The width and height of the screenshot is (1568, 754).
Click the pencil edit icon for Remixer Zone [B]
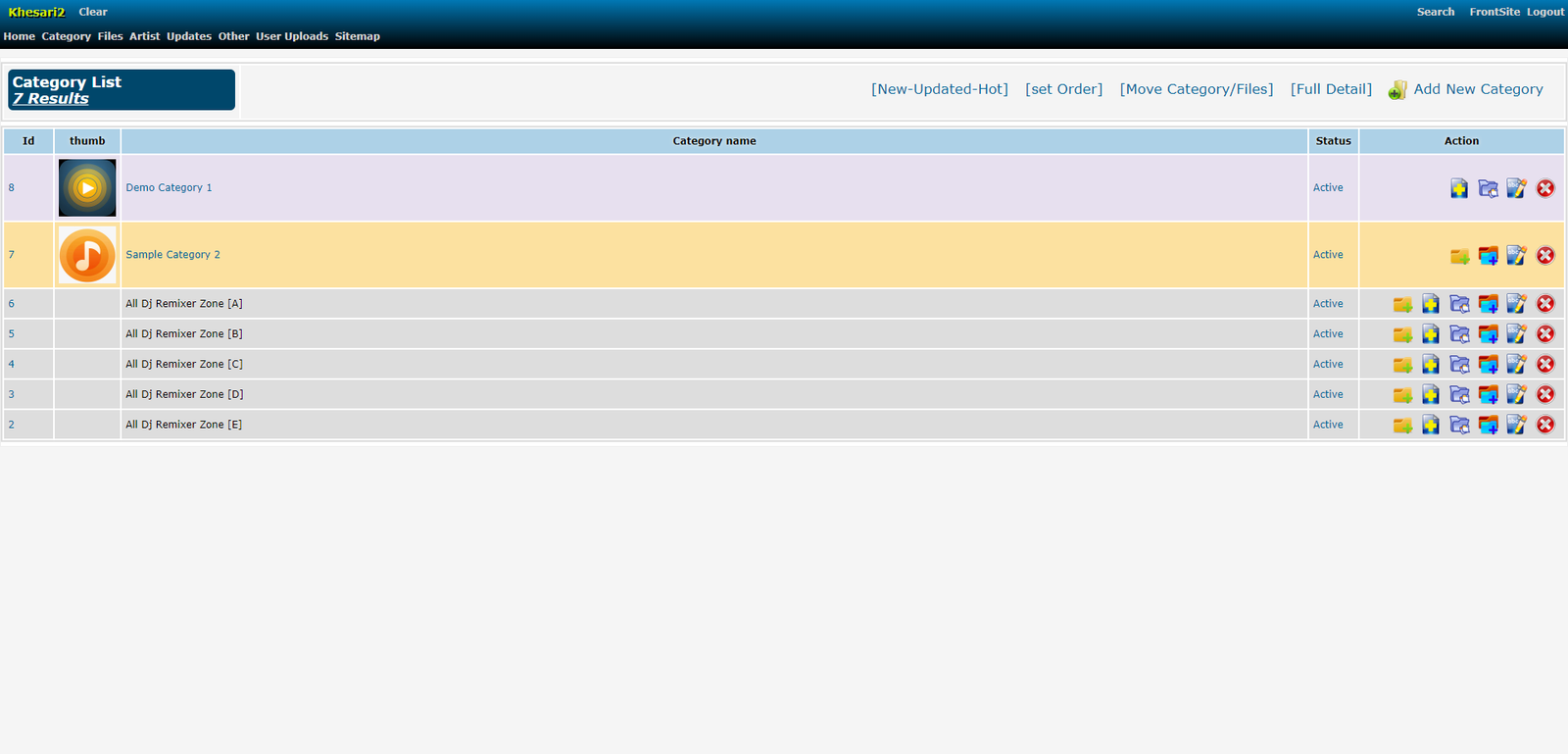click(1516, 334)
